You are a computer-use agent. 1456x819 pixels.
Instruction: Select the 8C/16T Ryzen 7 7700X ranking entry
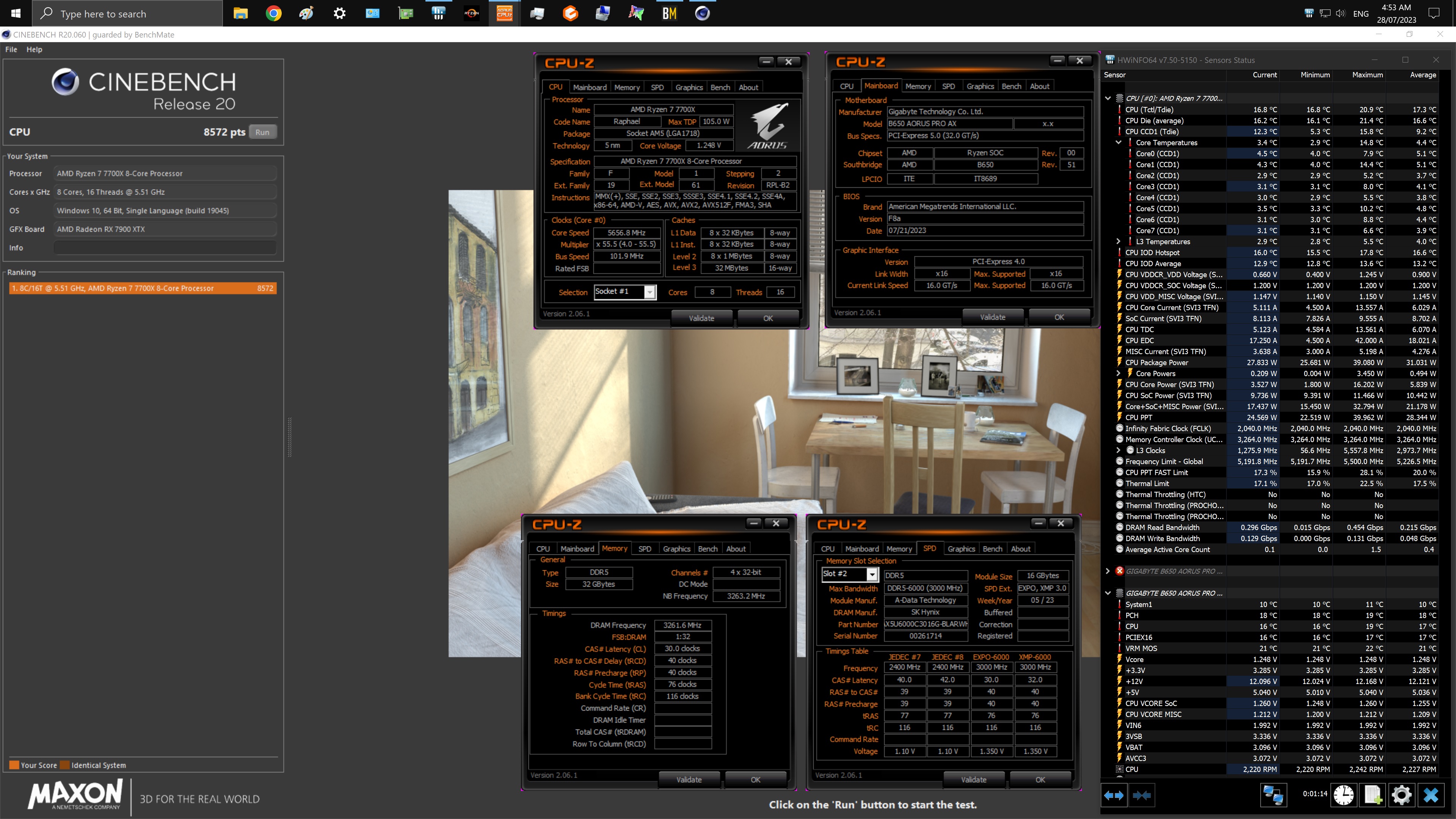coord(143,288)
